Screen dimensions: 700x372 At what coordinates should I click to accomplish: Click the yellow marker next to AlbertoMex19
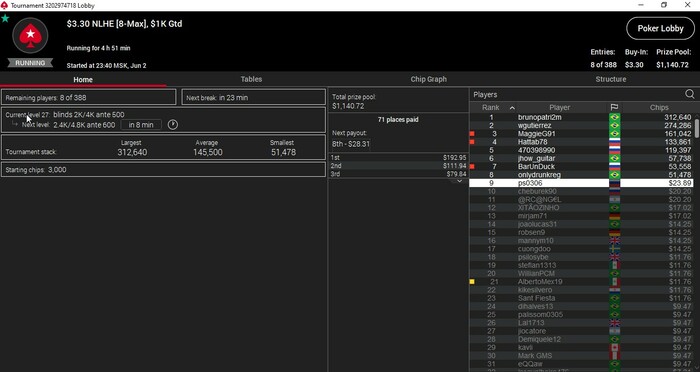[472, 282]
